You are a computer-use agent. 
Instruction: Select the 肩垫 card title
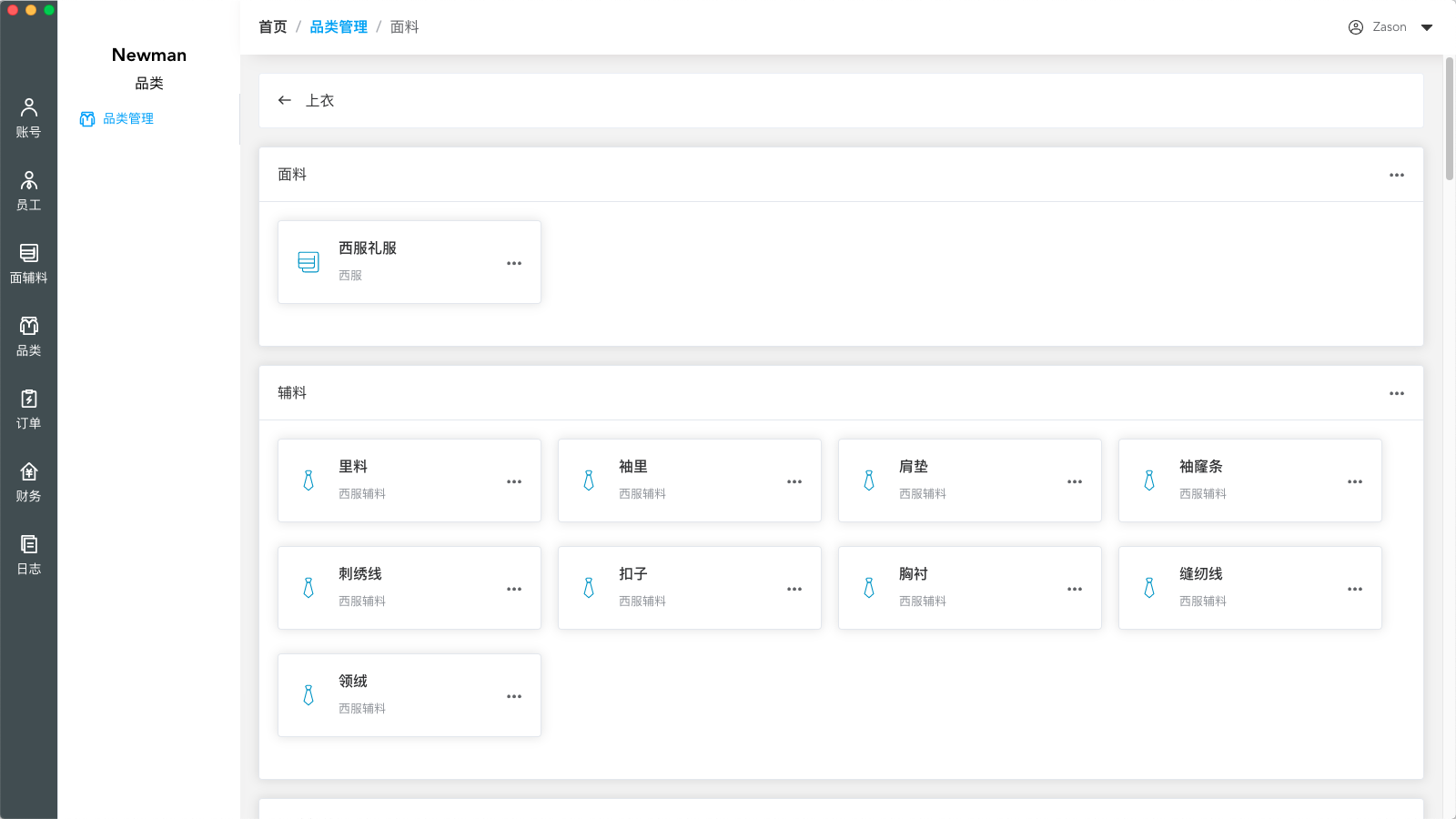click(x=914, y=467)
